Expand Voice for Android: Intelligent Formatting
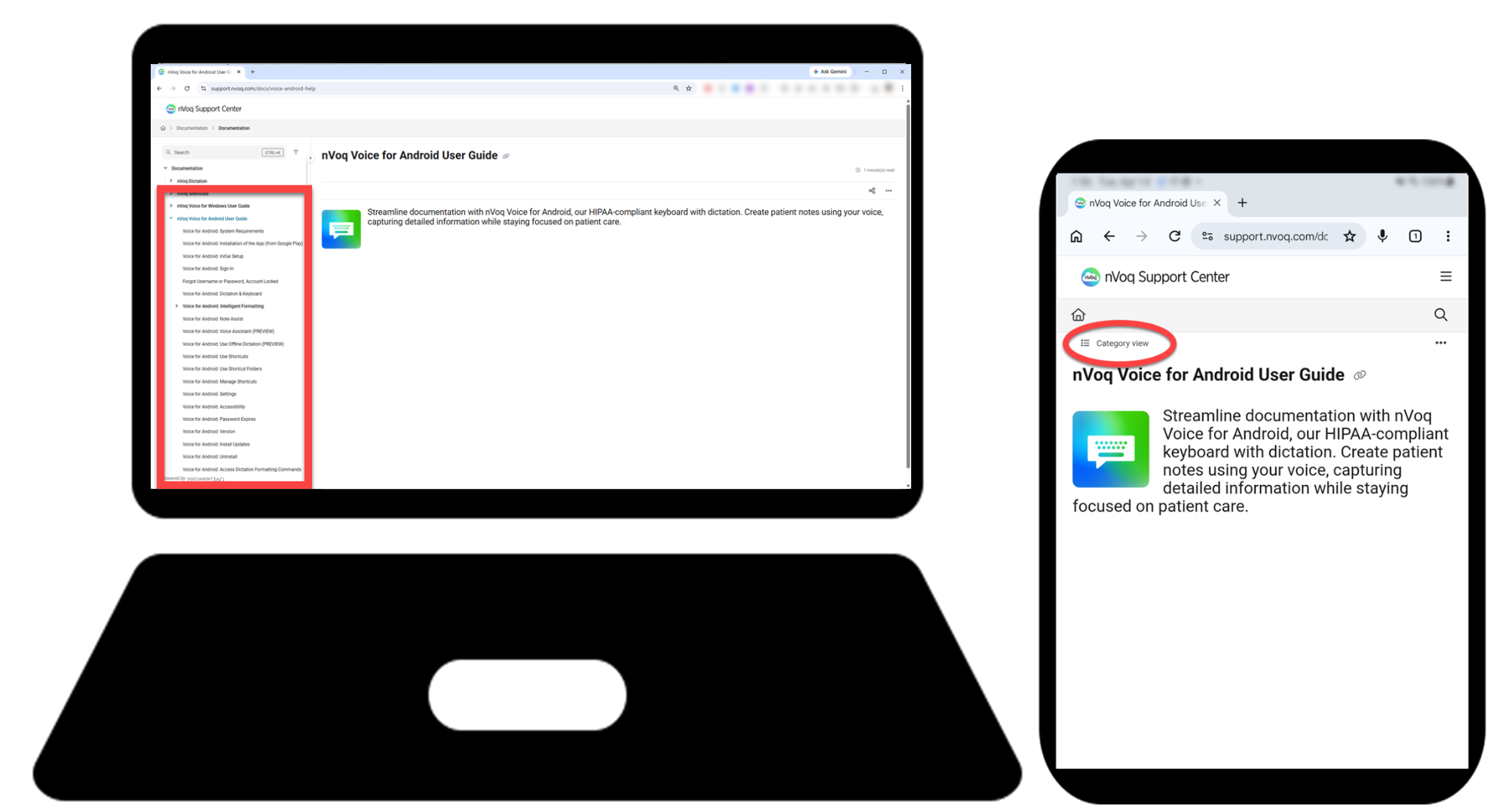Viewport: 1493px width, 812px height. click(x=178, y=306)
